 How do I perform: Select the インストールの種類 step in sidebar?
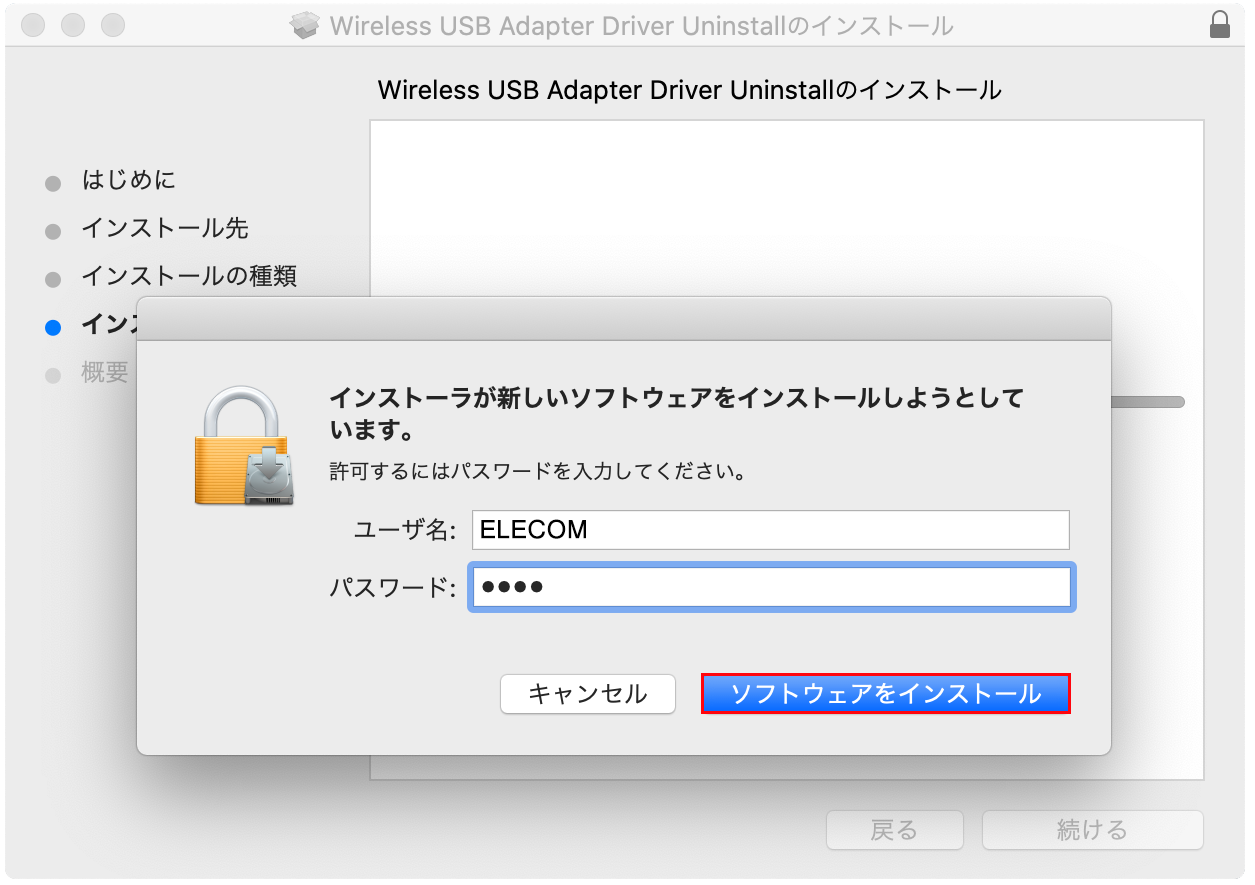tap(189, 275)
